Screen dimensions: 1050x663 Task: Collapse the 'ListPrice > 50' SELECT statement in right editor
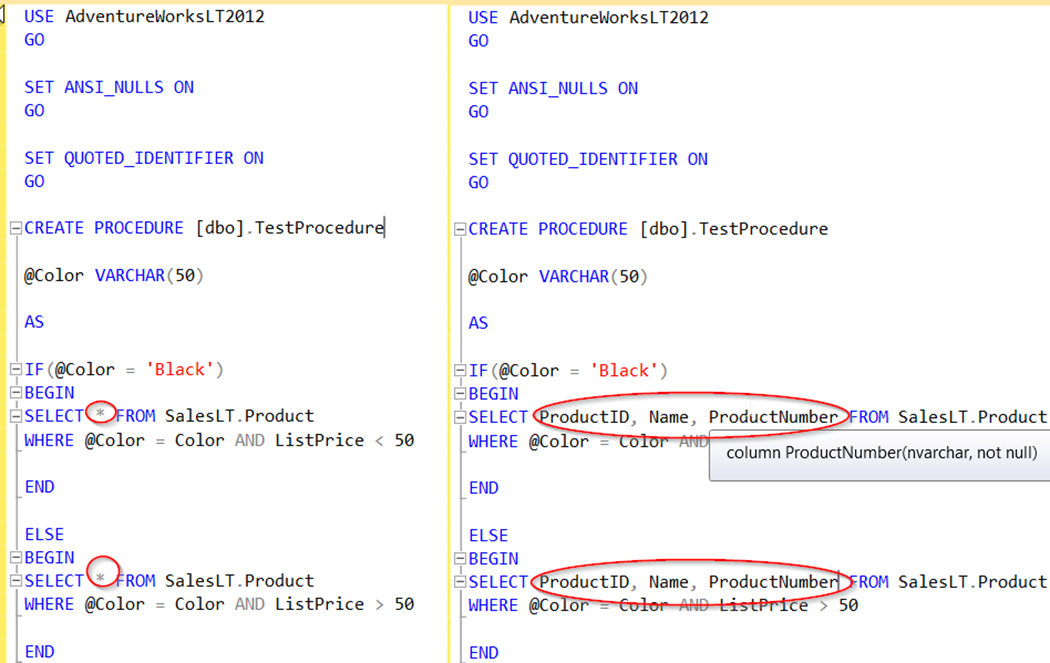[460, 582]
